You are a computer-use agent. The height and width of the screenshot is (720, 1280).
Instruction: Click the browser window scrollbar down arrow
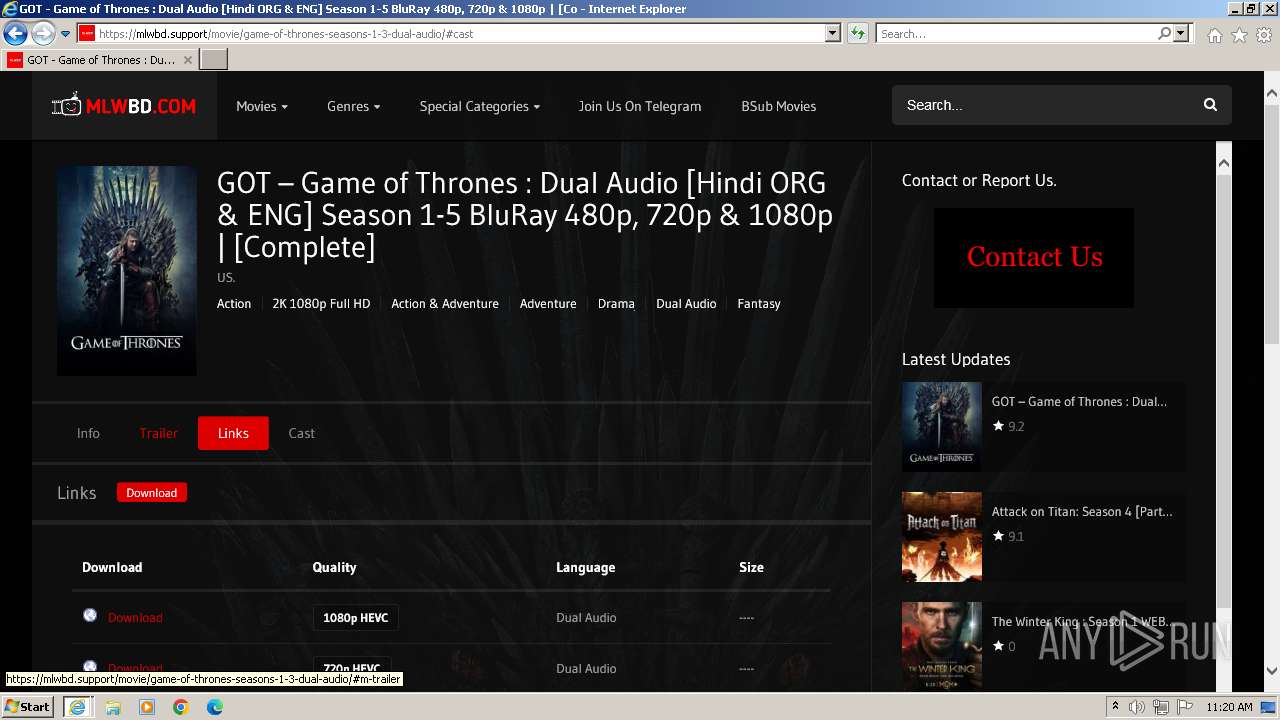pyautogui.click(x=1272, y=670)
